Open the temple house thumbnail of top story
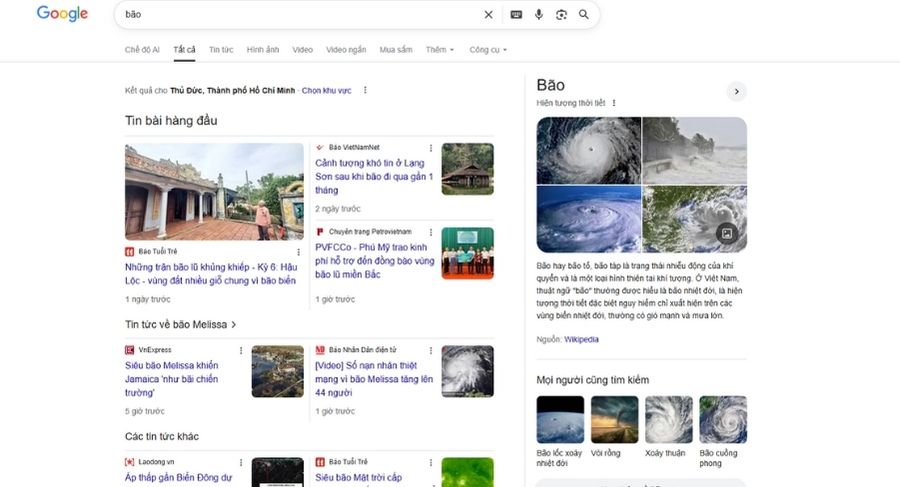Image resolution: width=900 pixels, height=487 pixels. click(214, 191)
